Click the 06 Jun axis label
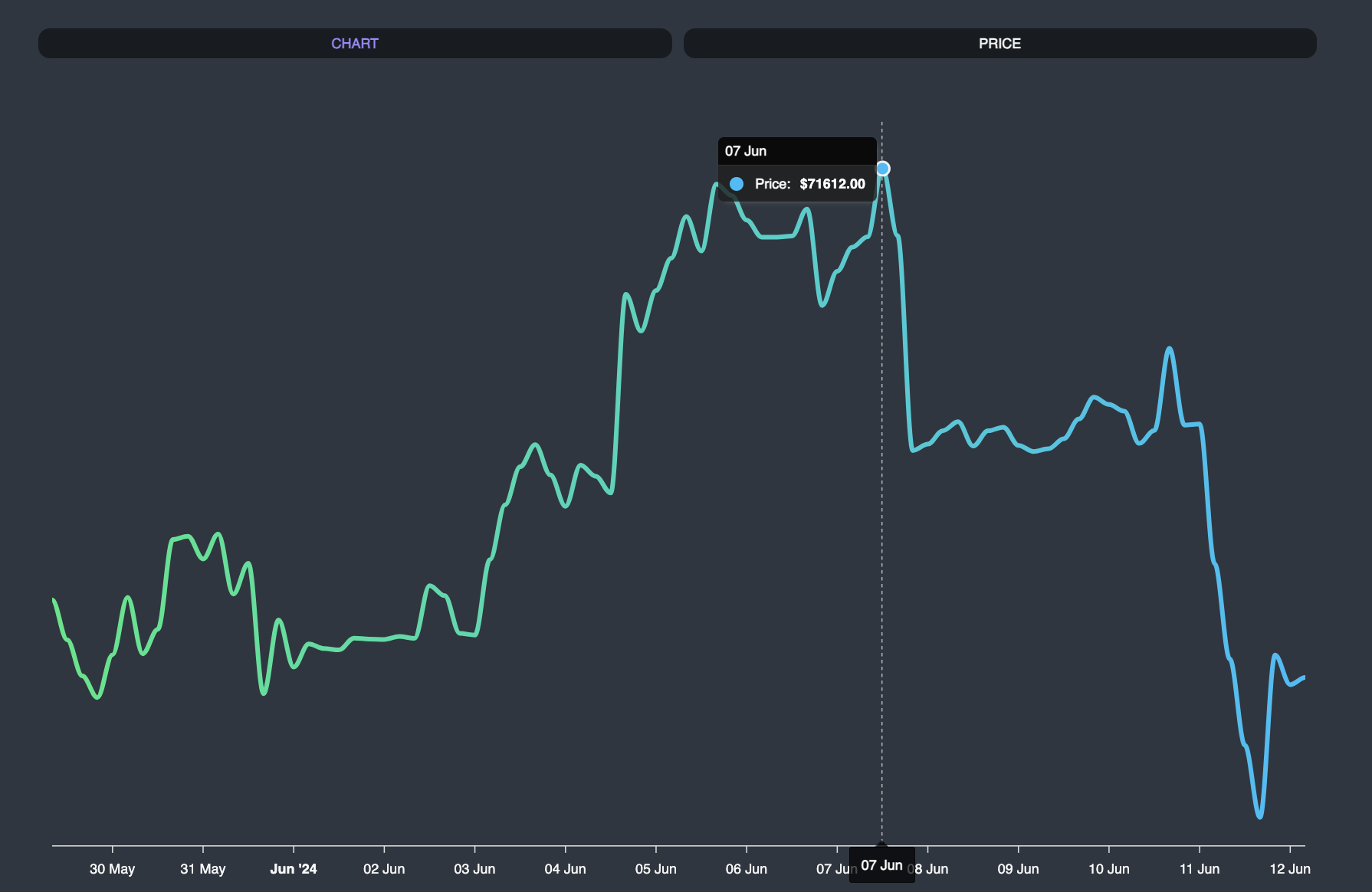Image resolution: width=1372 pixels, height=892 pixels. tap(747, 869)
